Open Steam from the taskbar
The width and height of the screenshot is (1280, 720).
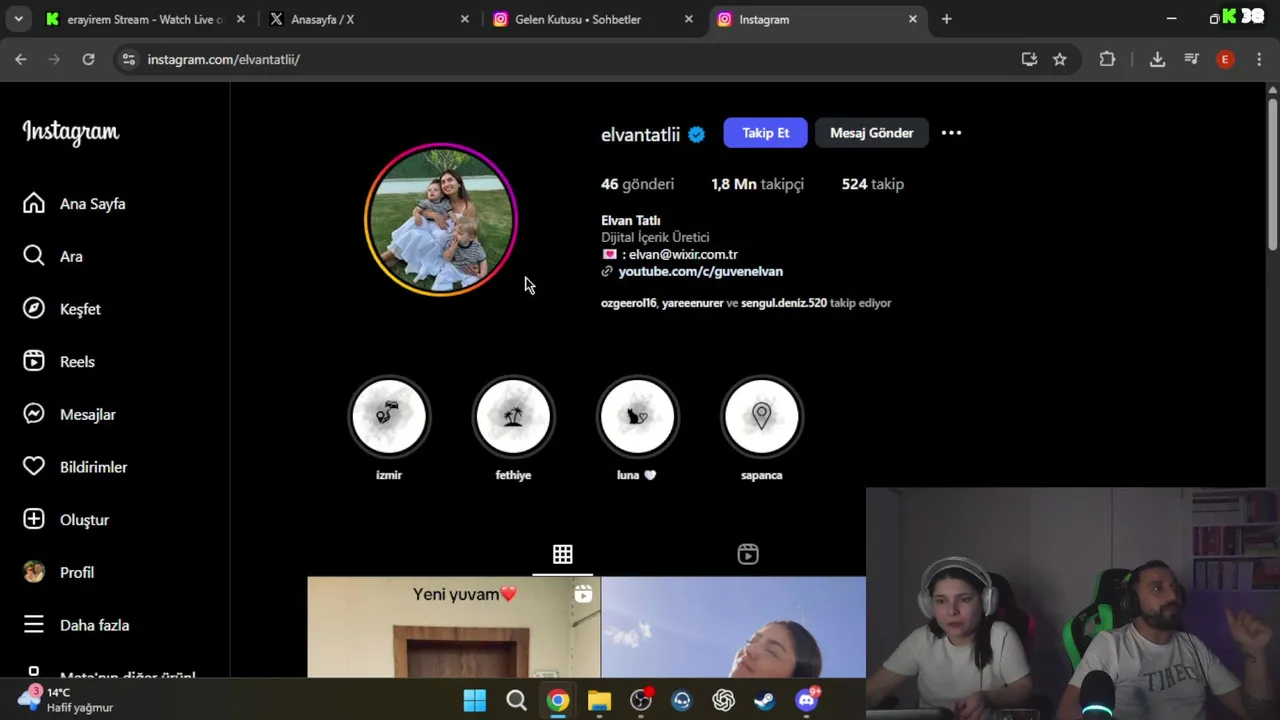click(764, 700)
